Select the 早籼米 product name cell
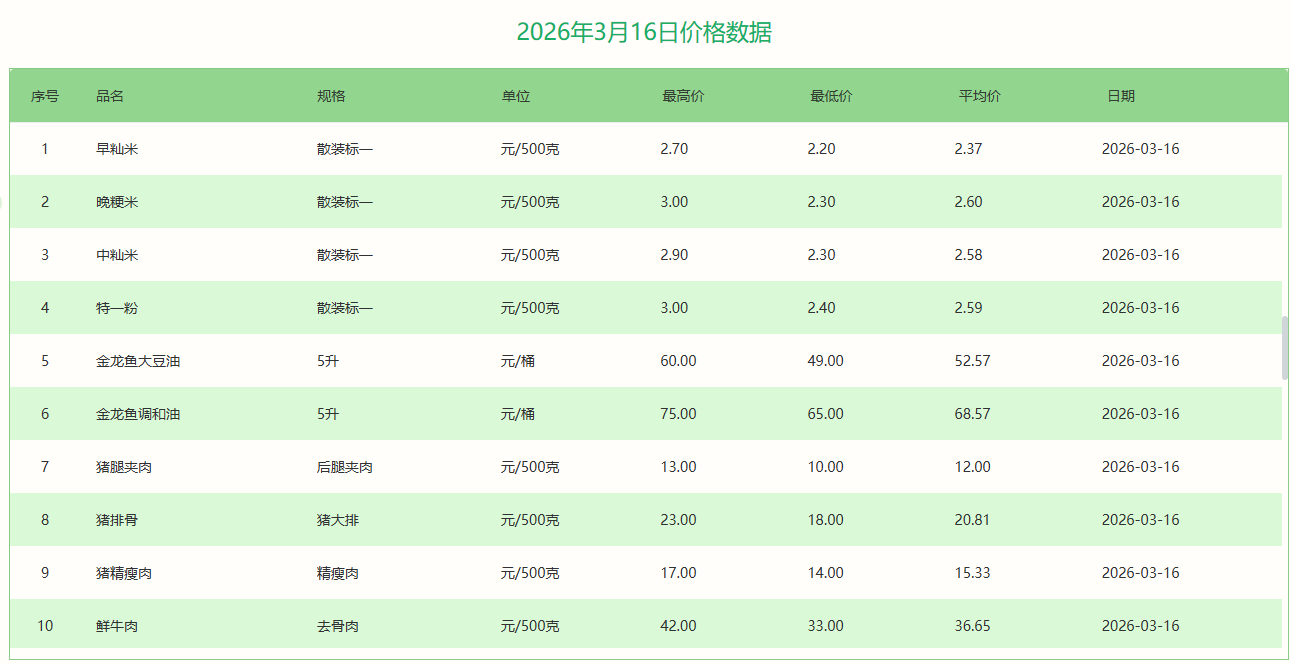This screenshot has height=664, width=1291. 117,149
